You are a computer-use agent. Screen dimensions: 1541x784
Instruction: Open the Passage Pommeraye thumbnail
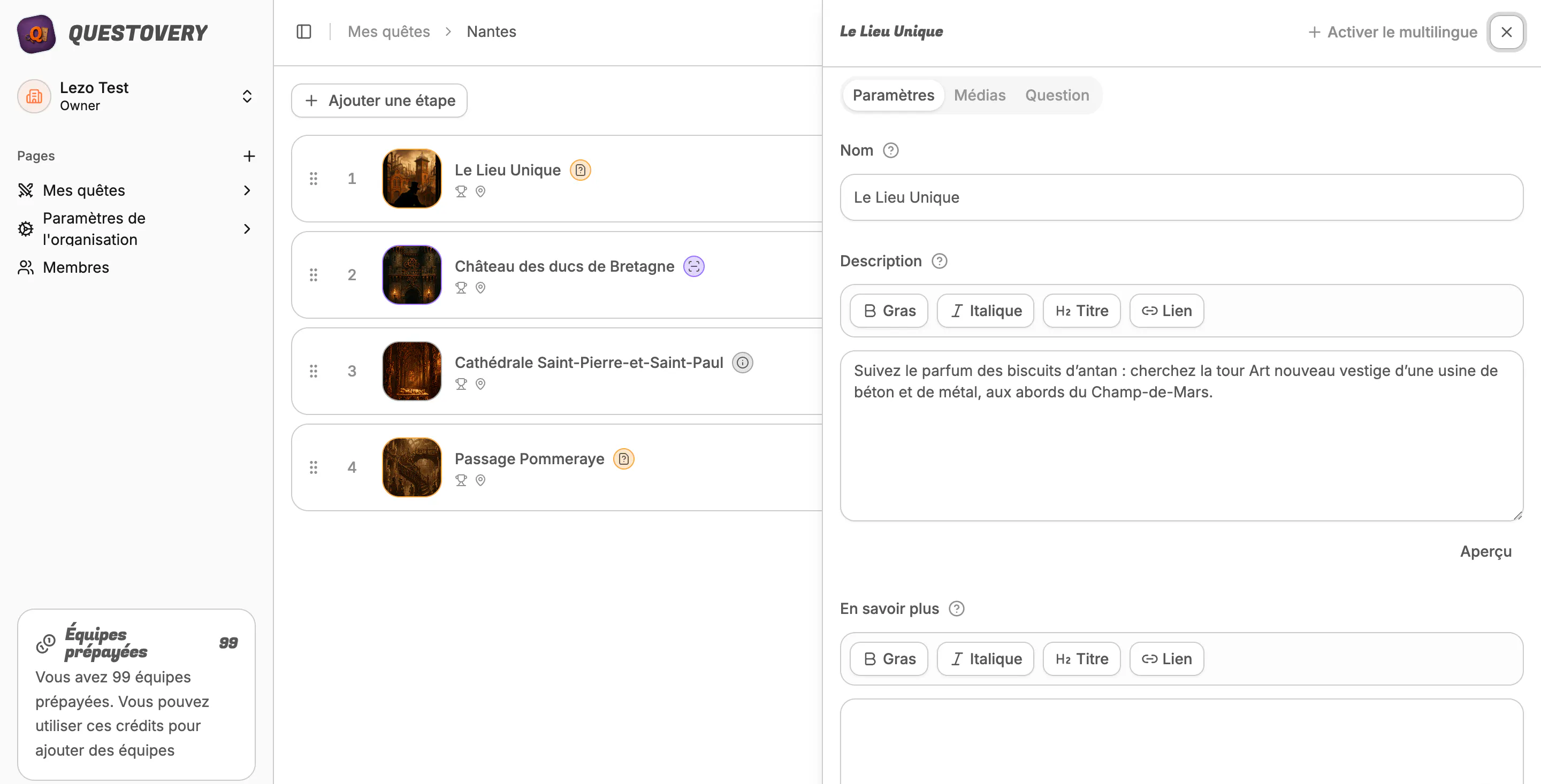pos(411,467)
